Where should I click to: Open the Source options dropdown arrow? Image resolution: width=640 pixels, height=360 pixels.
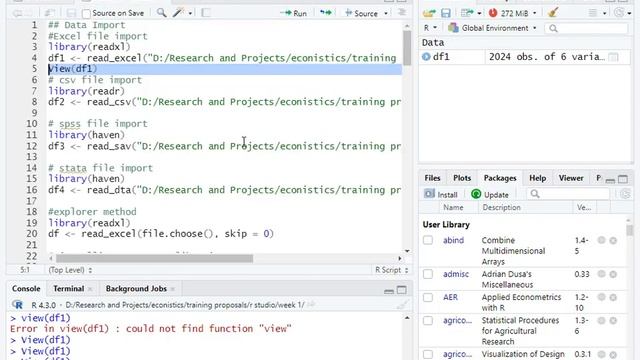click(386, 13)
